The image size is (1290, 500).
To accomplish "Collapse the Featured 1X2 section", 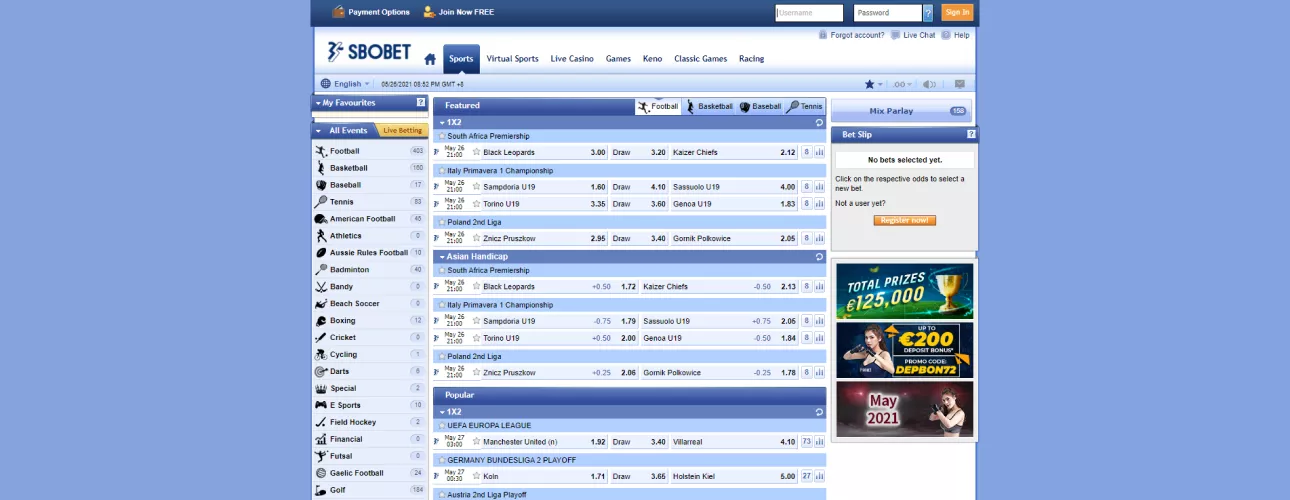I will 442,122.
